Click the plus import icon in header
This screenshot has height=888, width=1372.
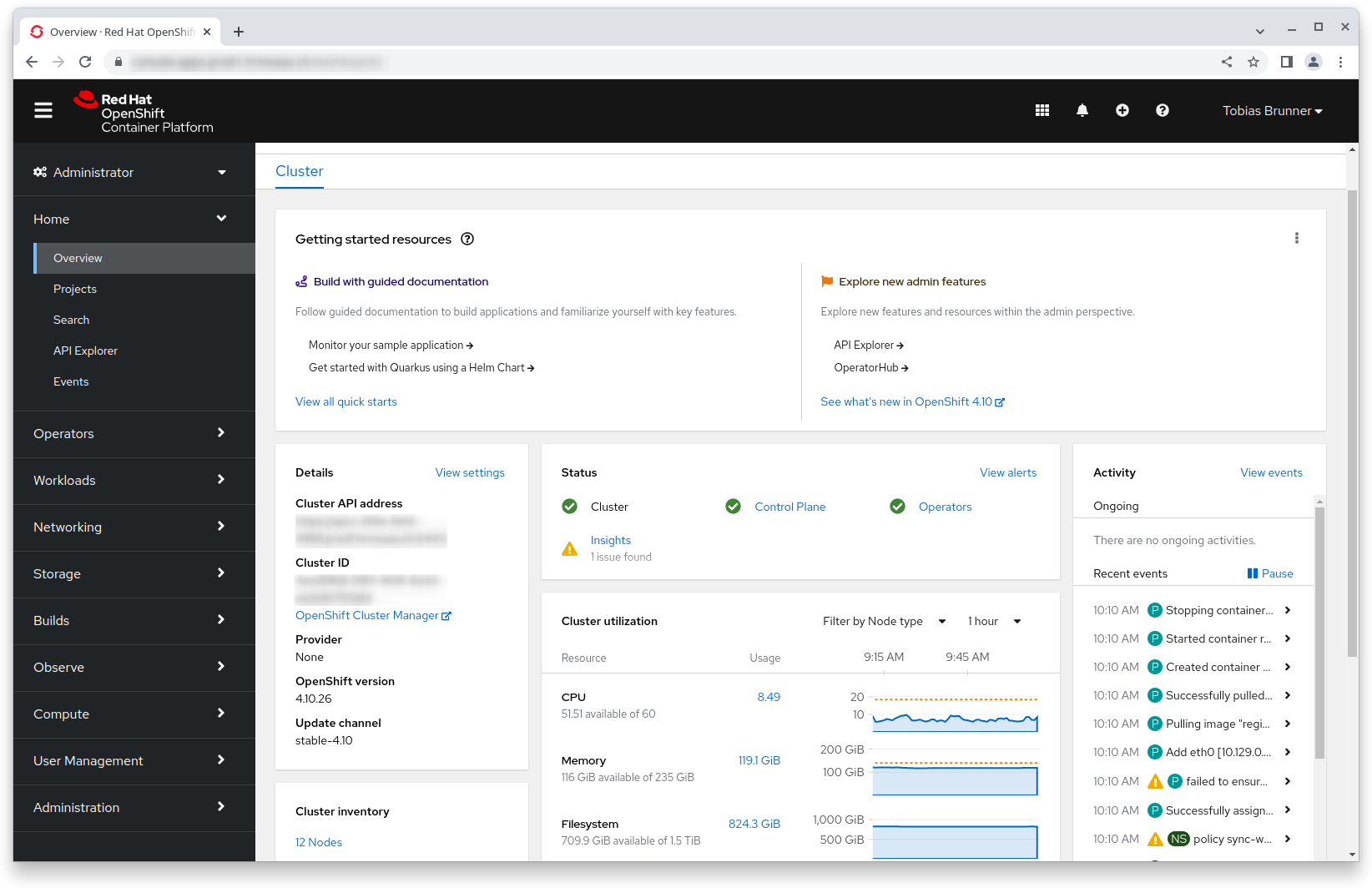(1122, 110)
